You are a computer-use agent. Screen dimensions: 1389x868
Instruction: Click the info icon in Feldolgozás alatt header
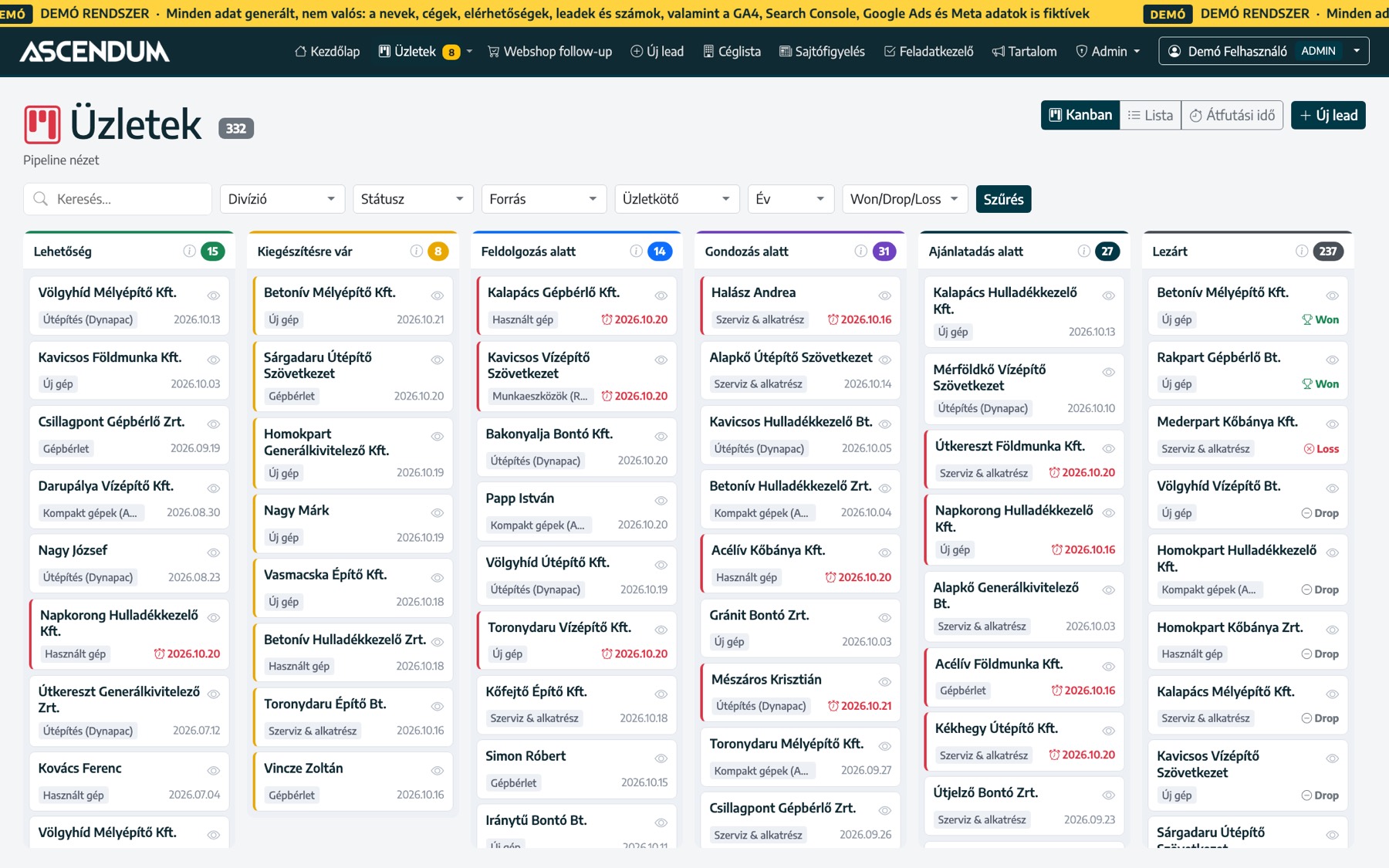[636, 251]
